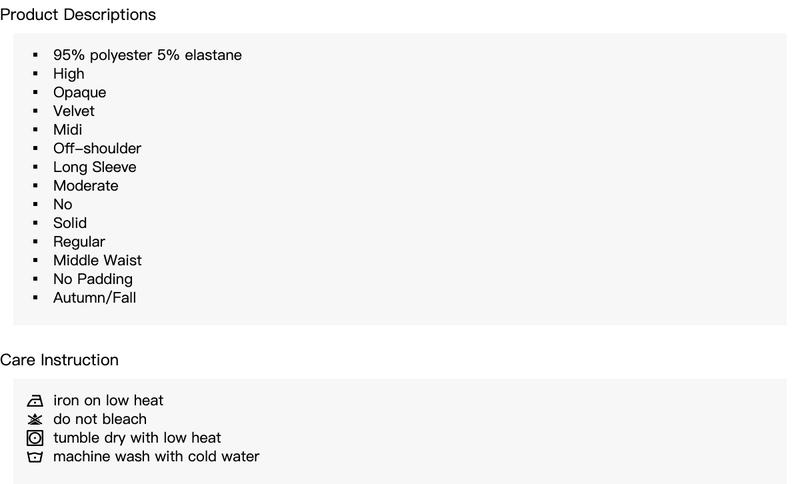Click the iron on low heat icon

tap(35, 401)
